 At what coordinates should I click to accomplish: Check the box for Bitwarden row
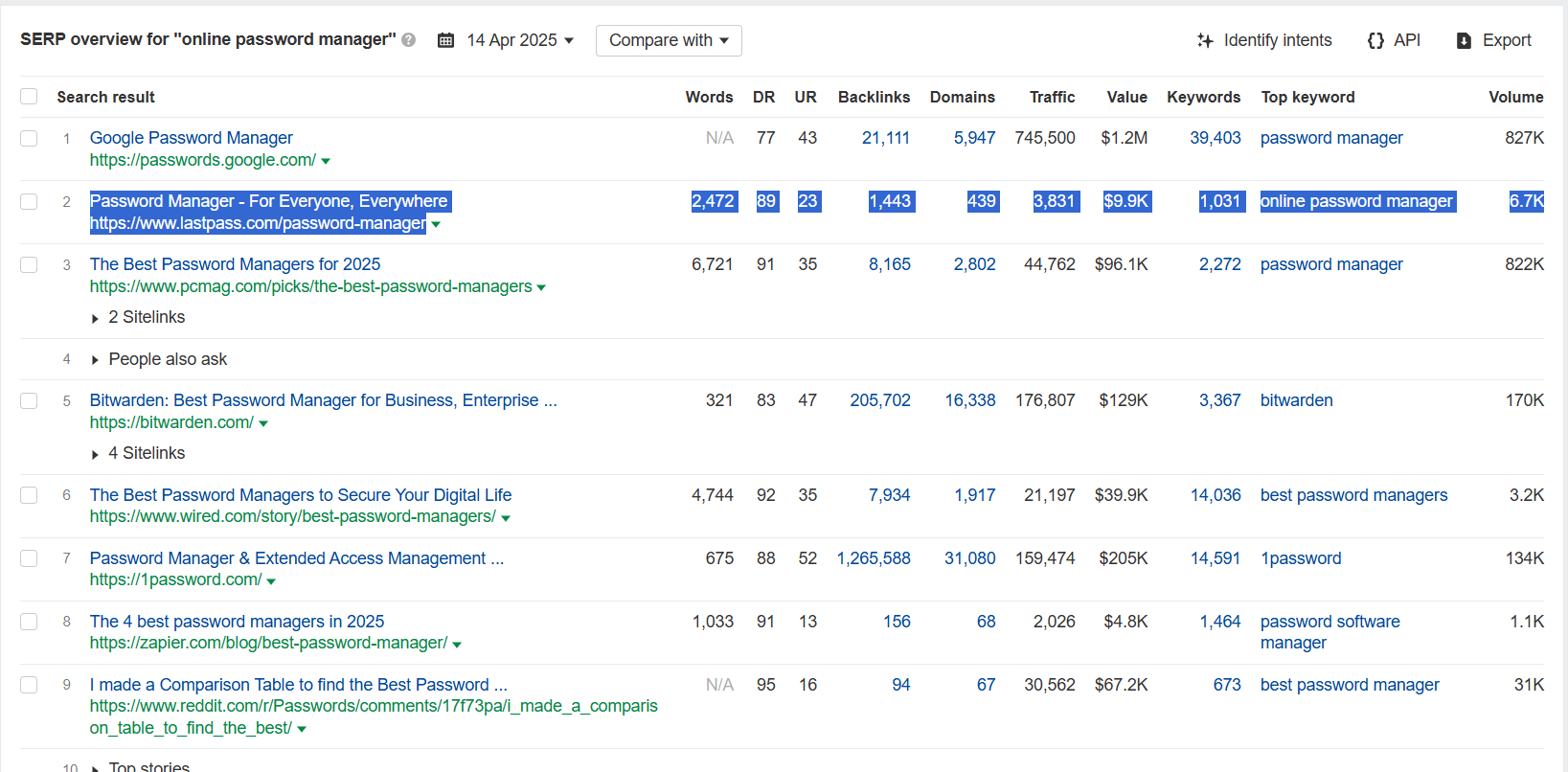point(29,400)
